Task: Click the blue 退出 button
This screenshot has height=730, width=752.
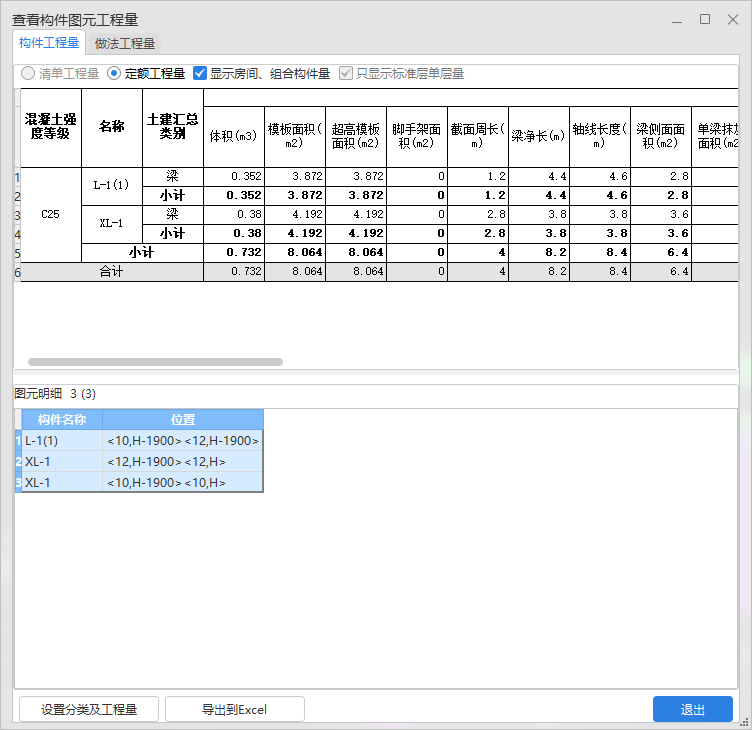Action: pos(693,709)
